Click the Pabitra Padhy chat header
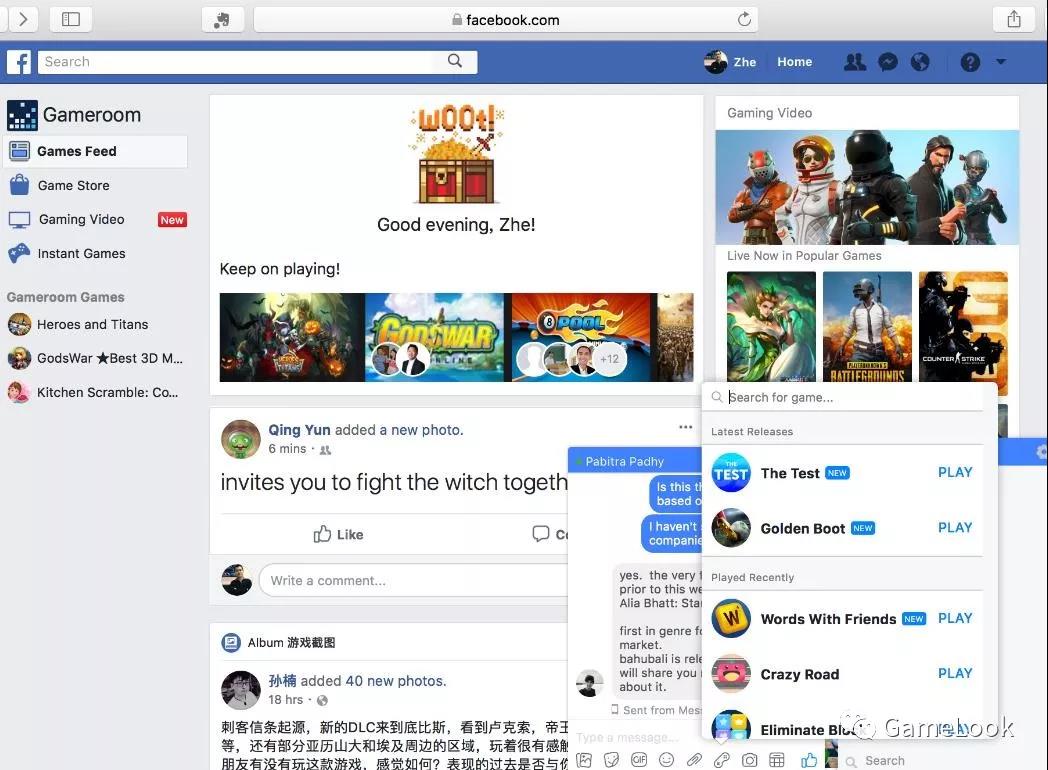1048x770 pixels. click(x=635, y=461)
